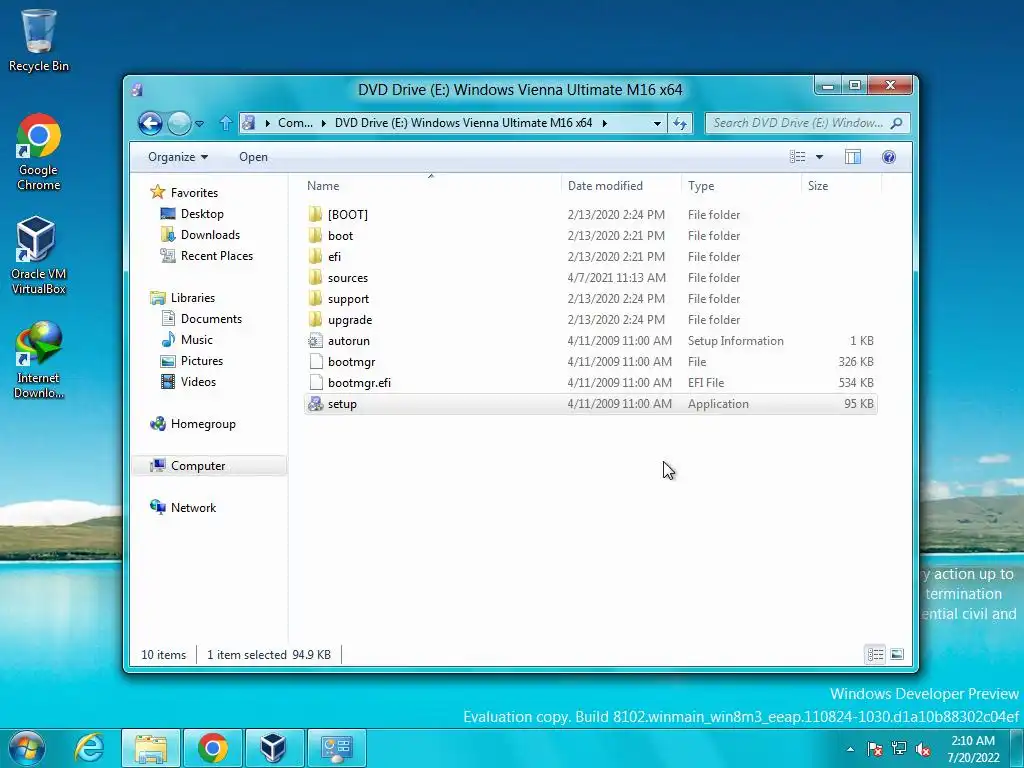Screen dimensions: 1024x768
Task: Go up one folder level arrow
Action: (x=225, y=123)
